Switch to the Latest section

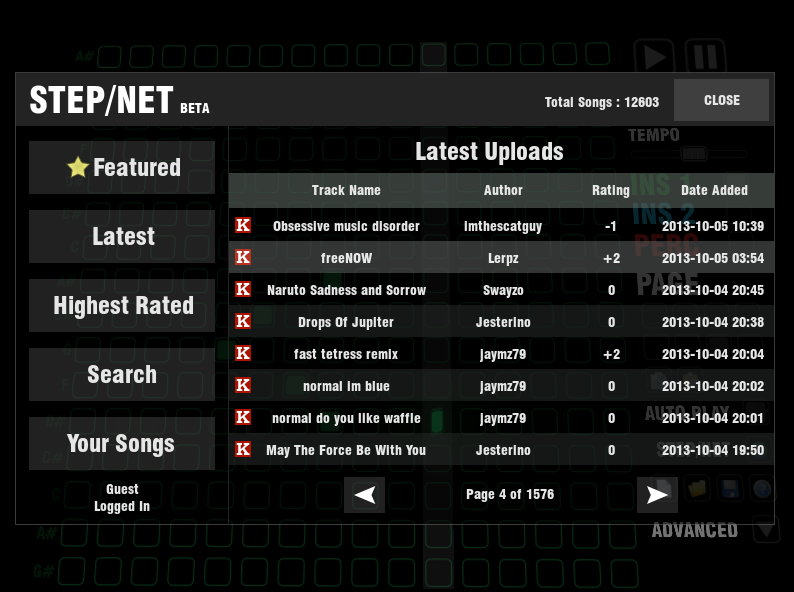(122, 236)
